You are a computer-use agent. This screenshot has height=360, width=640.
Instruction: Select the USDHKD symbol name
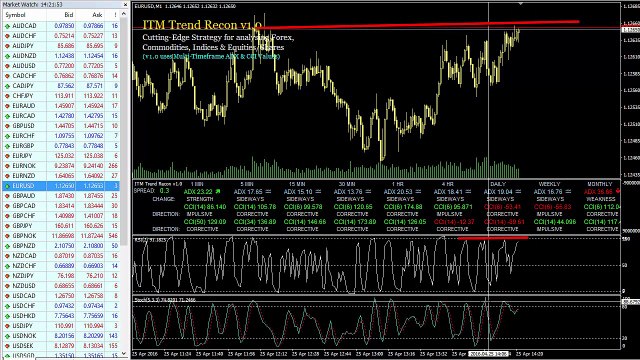coord(24,316)
